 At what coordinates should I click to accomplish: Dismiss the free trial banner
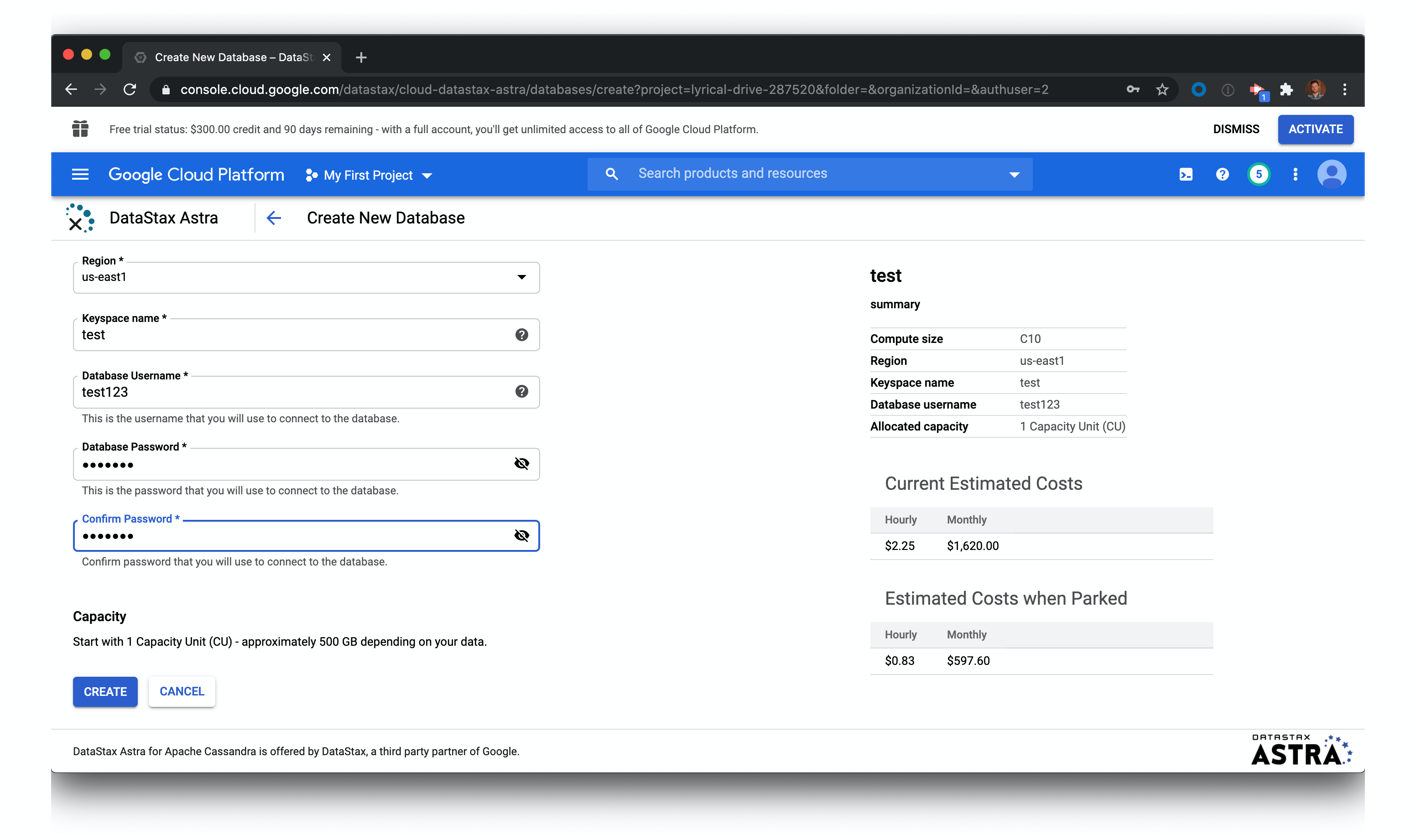point(1236,129)
